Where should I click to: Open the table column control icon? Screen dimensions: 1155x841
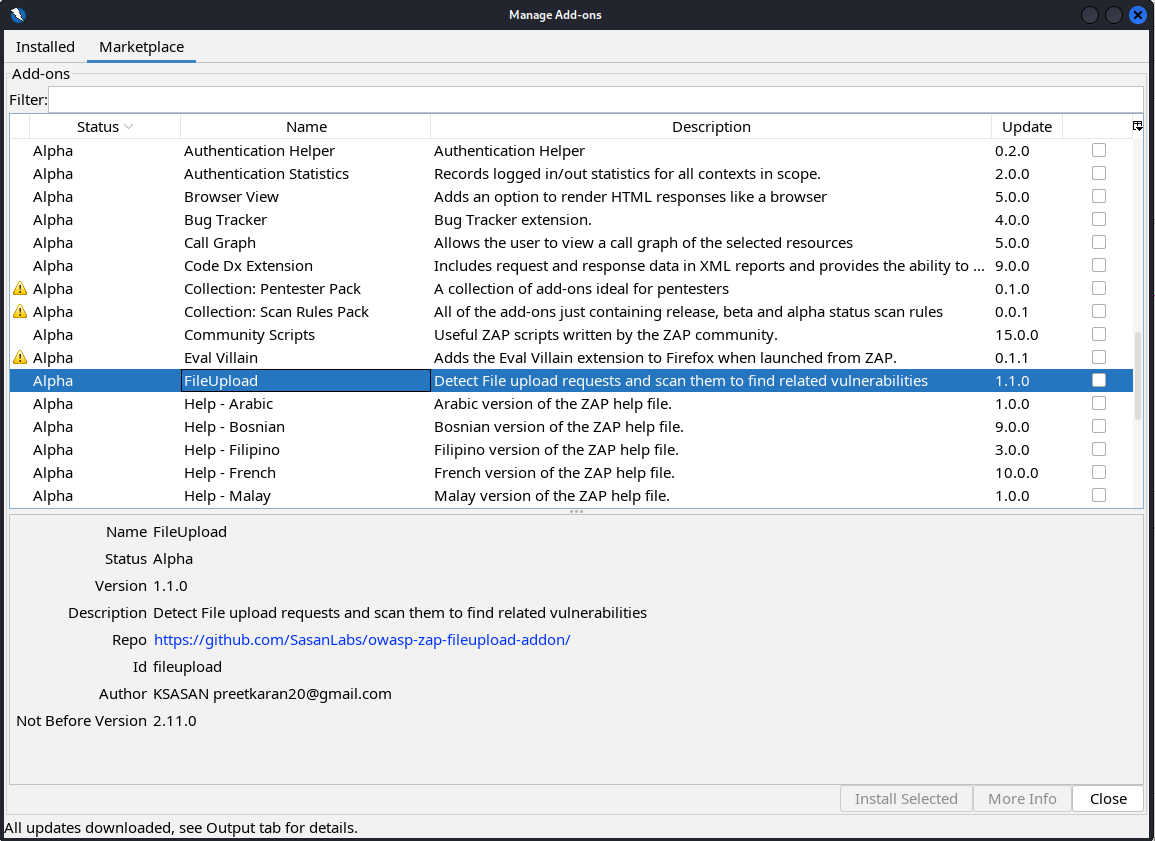point(1137,126)
